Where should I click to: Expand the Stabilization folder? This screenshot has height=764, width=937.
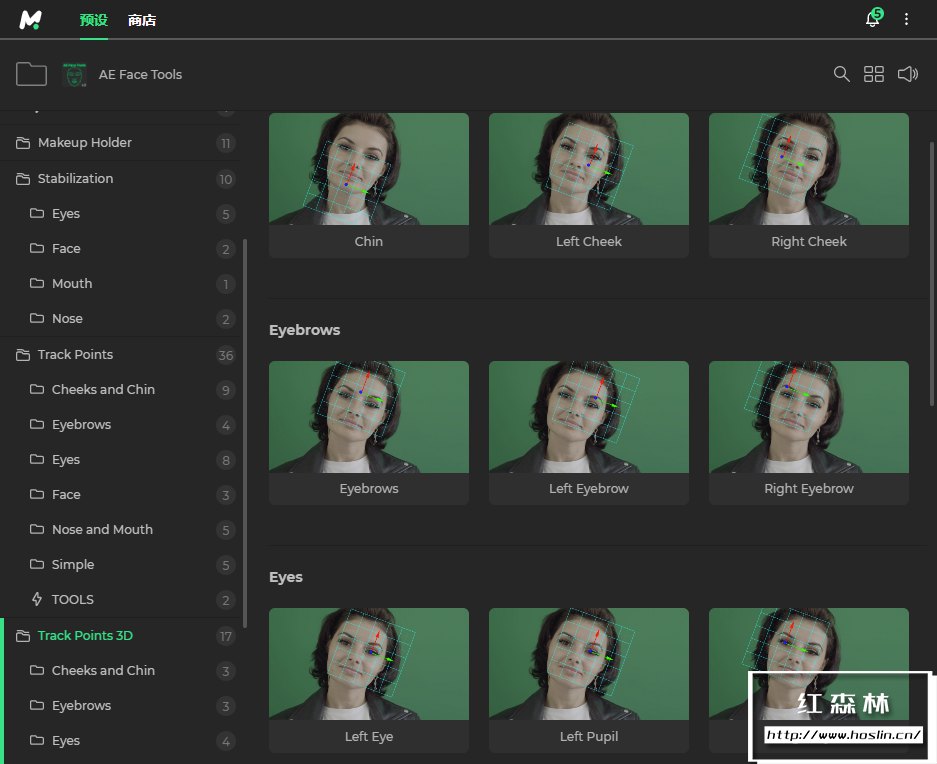pyautogui.click(x=75, y=179)
